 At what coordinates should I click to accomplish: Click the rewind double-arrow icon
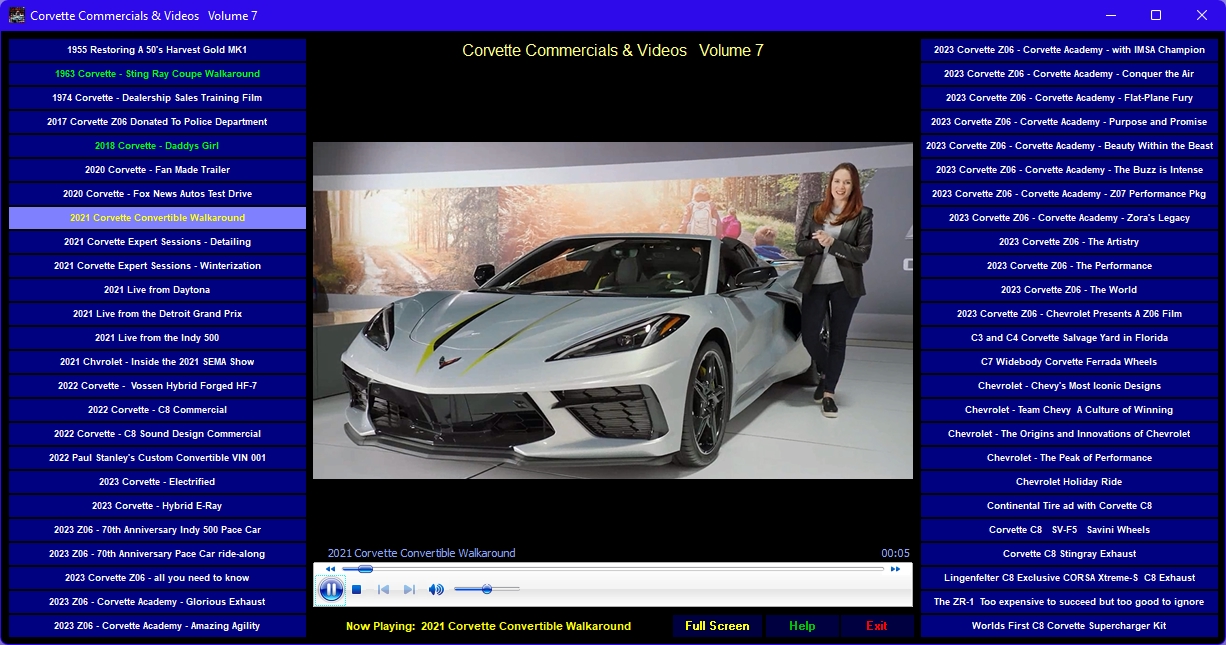pyautogui.click(x=330, y=569)
